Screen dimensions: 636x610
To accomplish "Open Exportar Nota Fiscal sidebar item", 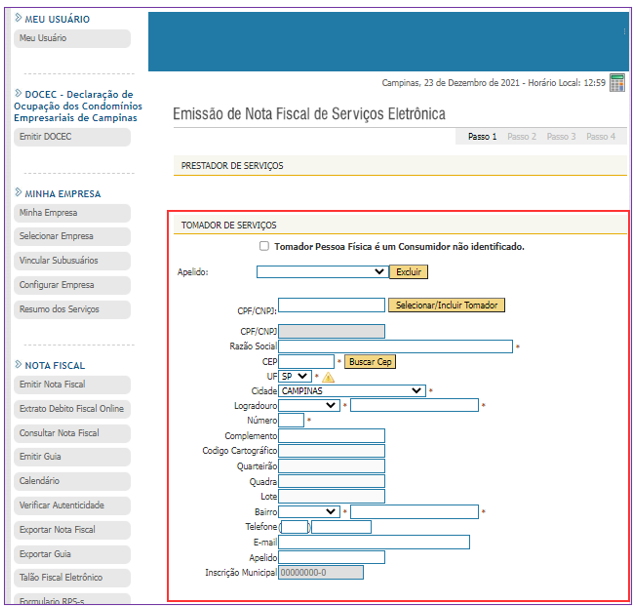I will click(x=72, y=530).
